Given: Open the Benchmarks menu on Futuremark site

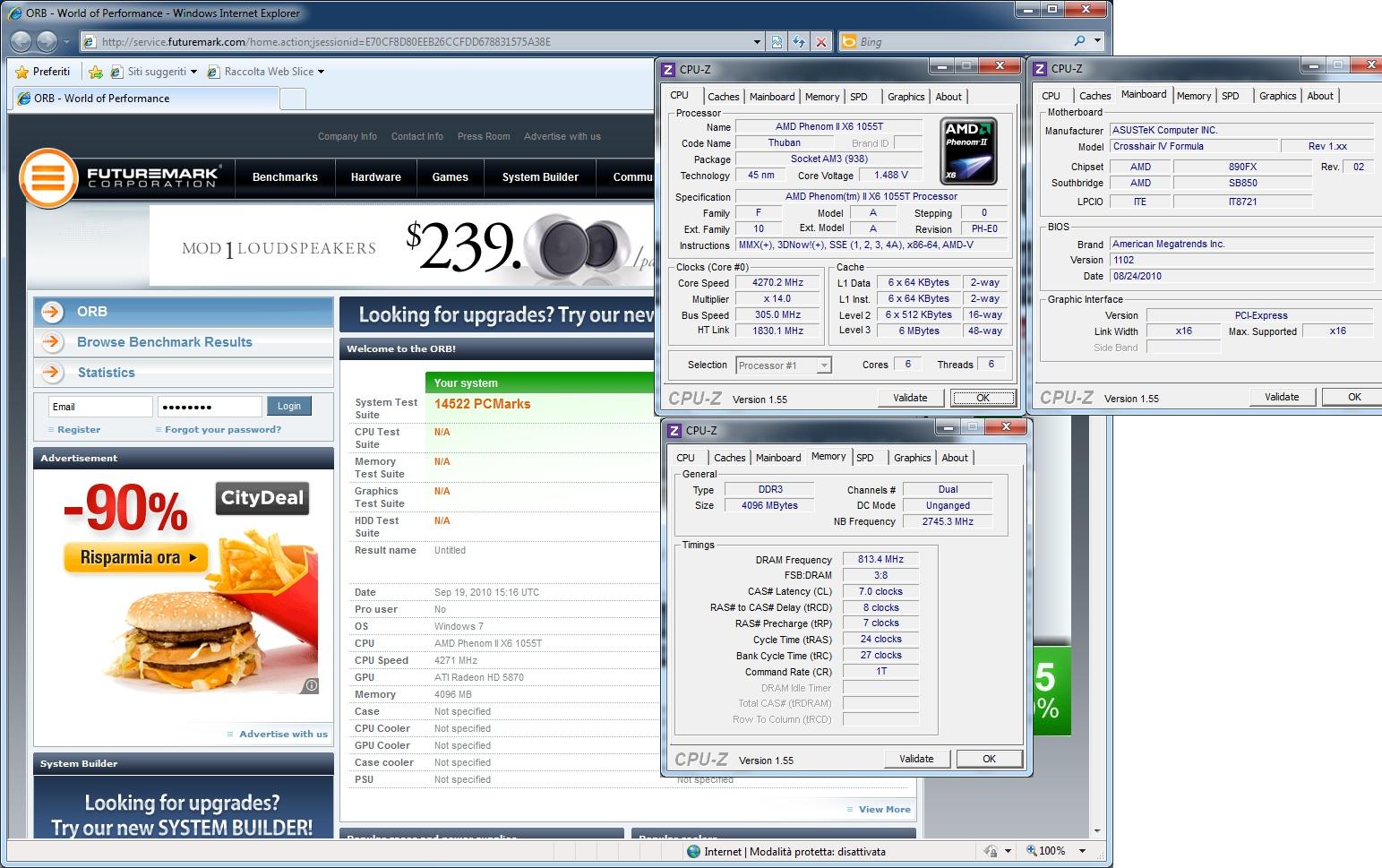Looking at the screenshot, I should pos(285,177).
